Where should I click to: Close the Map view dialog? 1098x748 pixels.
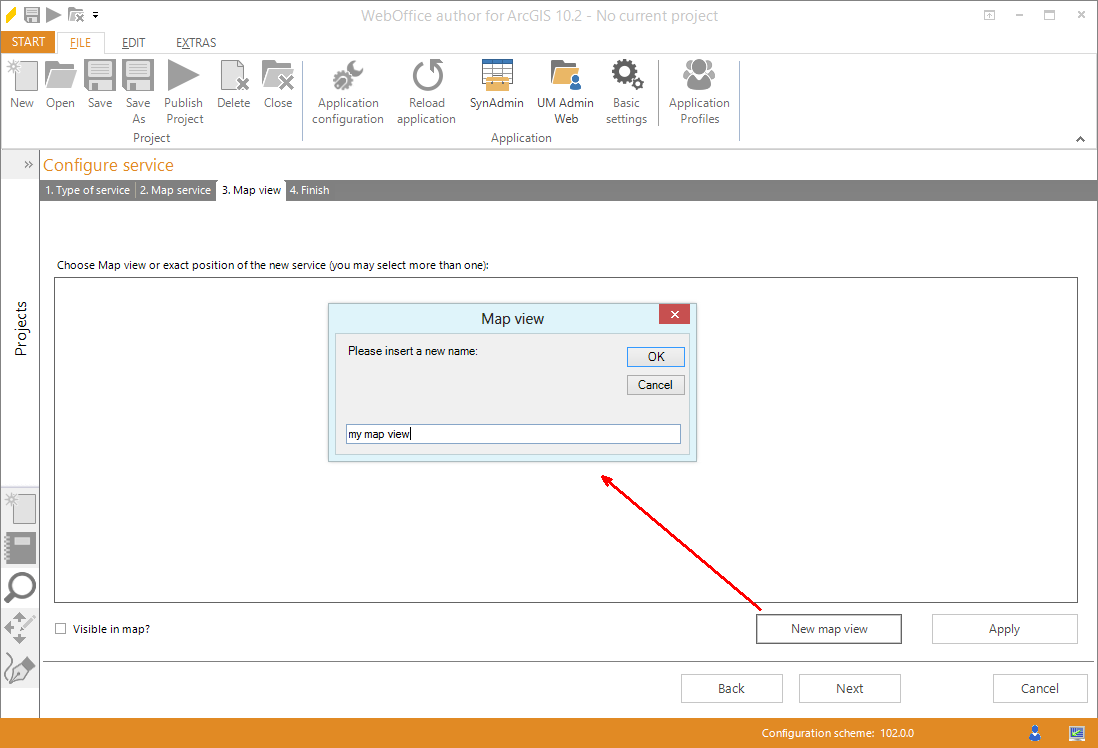point(674,313)
